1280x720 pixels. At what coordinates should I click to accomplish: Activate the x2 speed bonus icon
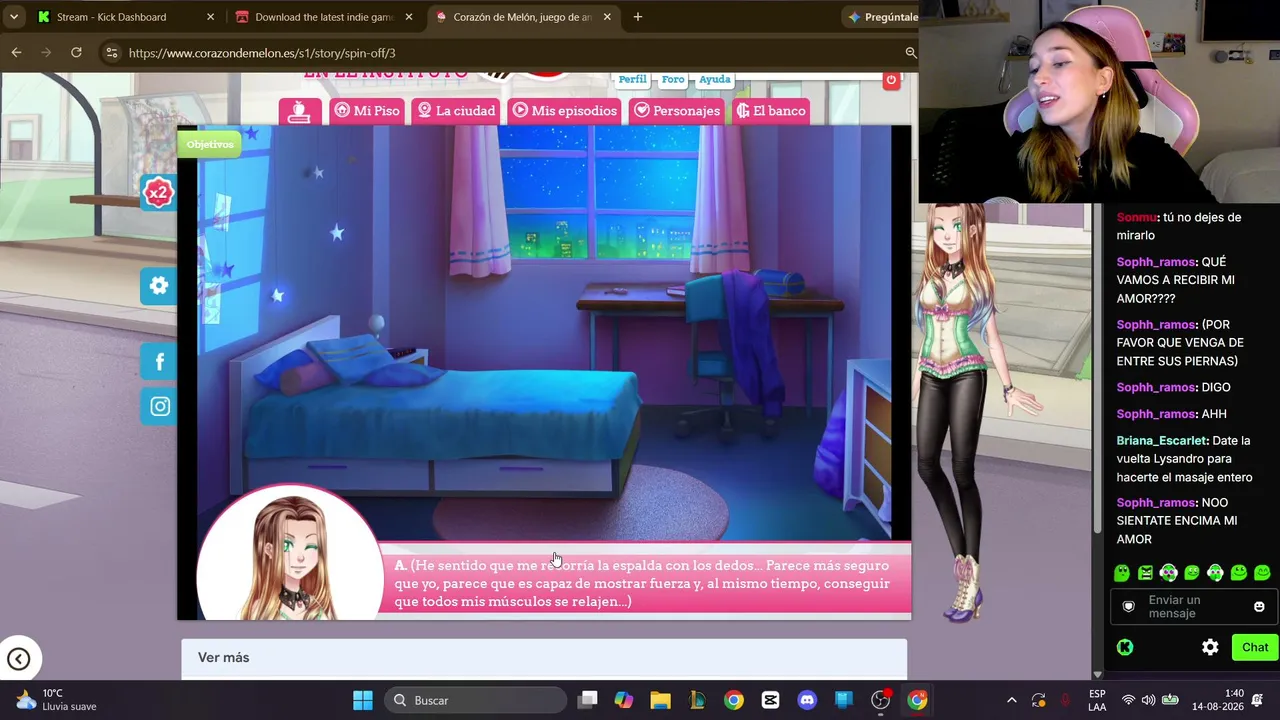pos(158,193)
